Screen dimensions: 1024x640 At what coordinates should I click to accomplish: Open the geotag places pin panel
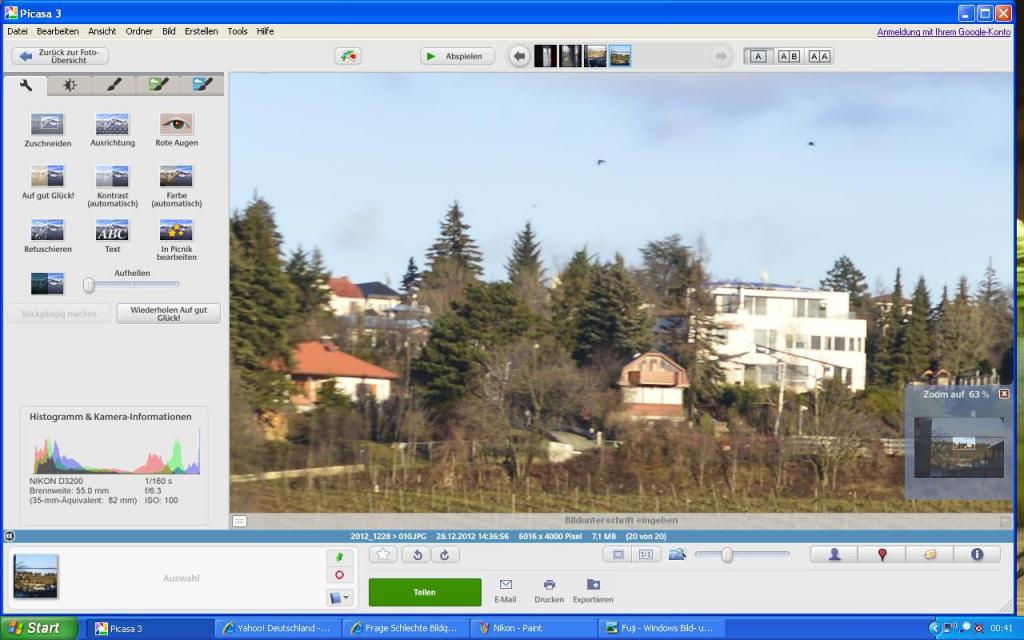coord(882,554)
